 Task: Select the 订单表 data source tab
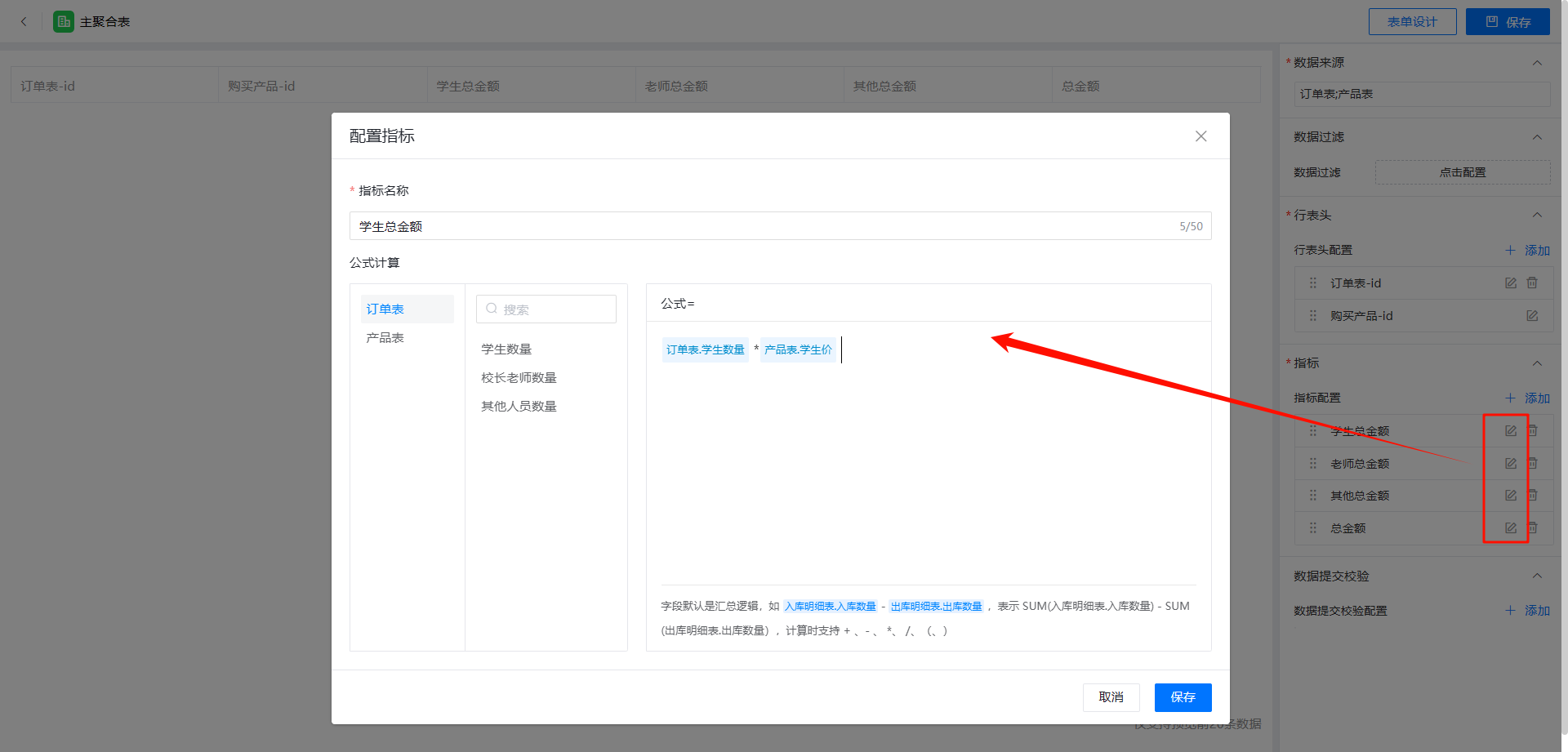385,309
